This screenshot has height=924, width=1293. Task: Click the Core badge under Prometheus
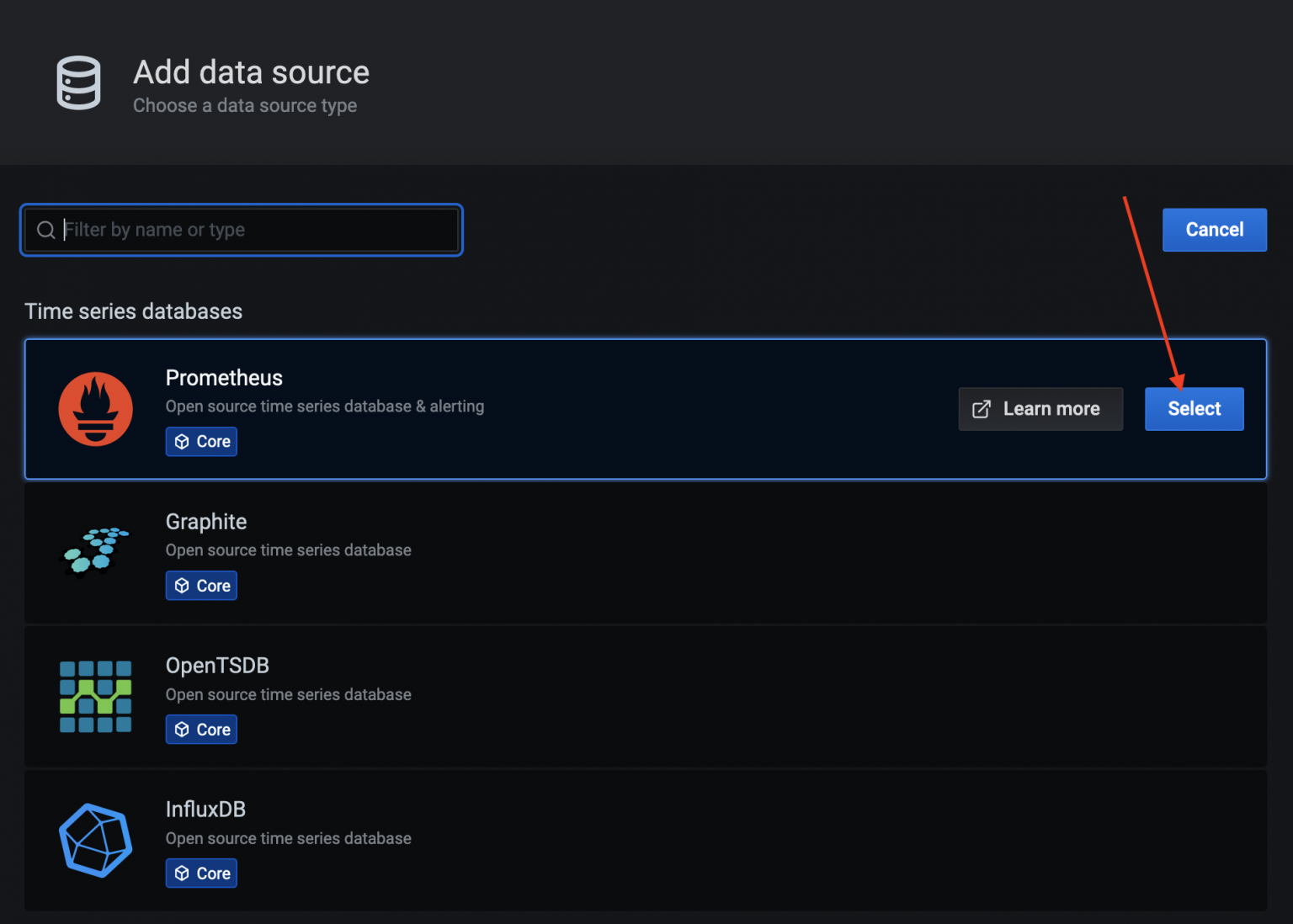tap(201, 442)
